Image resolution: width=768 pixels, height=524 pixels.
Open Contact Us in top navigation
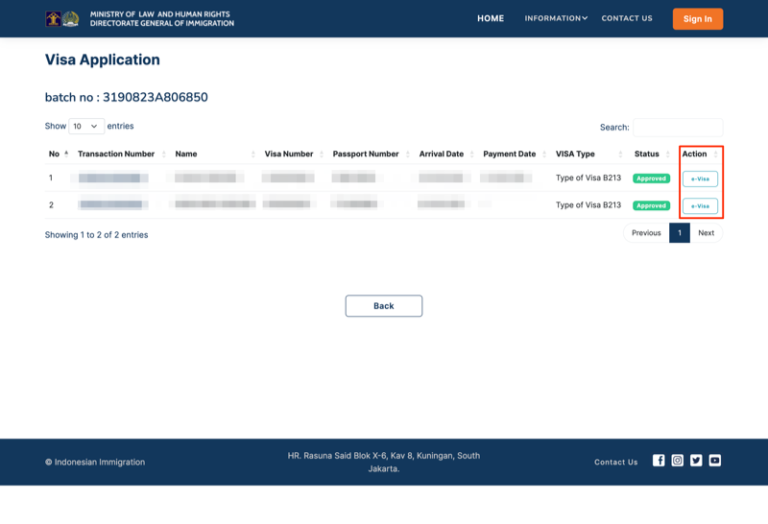coord(627,18)
